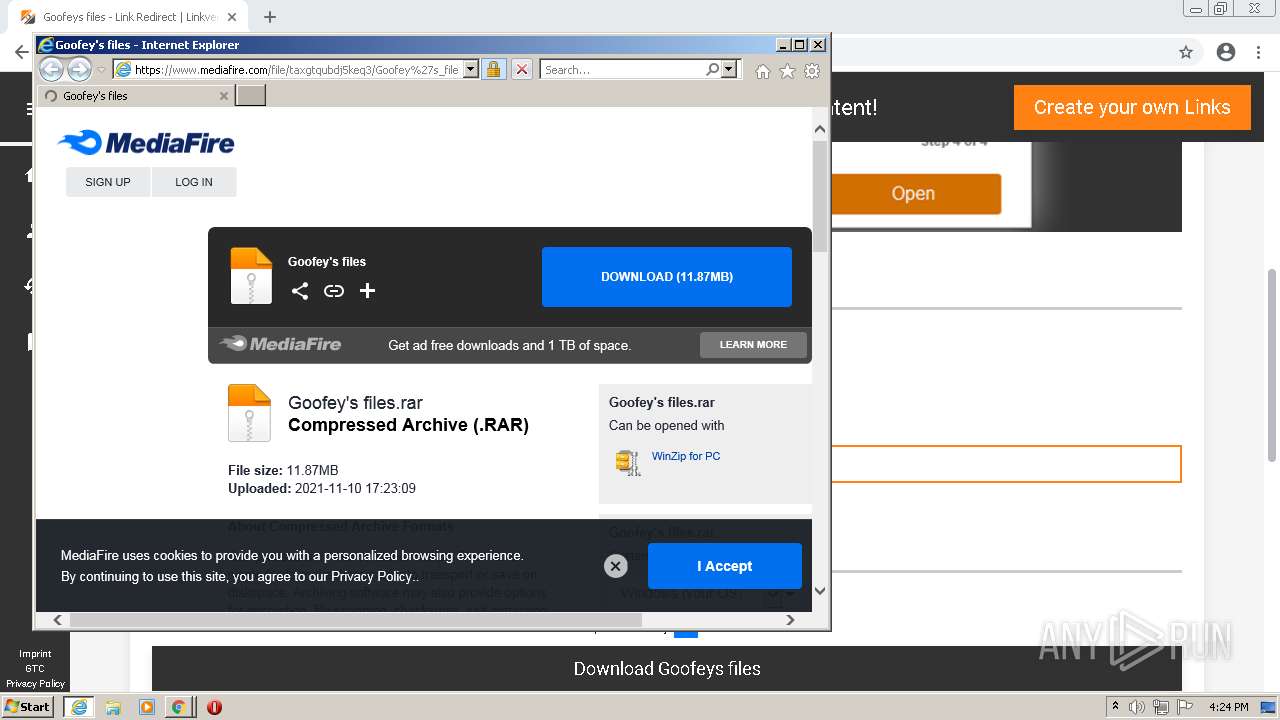Open the file explorer folder taskbar icon
Screen dimensions: 1280x720
[113, 707]
